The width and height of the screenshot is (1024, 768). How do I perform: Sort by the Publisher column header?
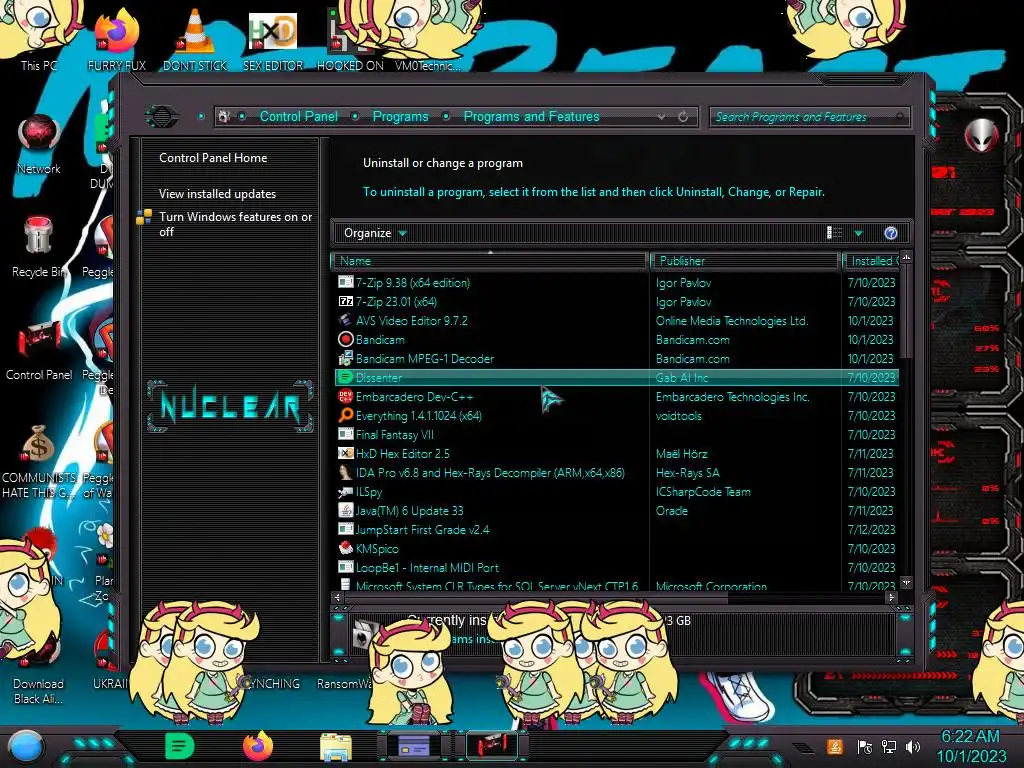745,261
